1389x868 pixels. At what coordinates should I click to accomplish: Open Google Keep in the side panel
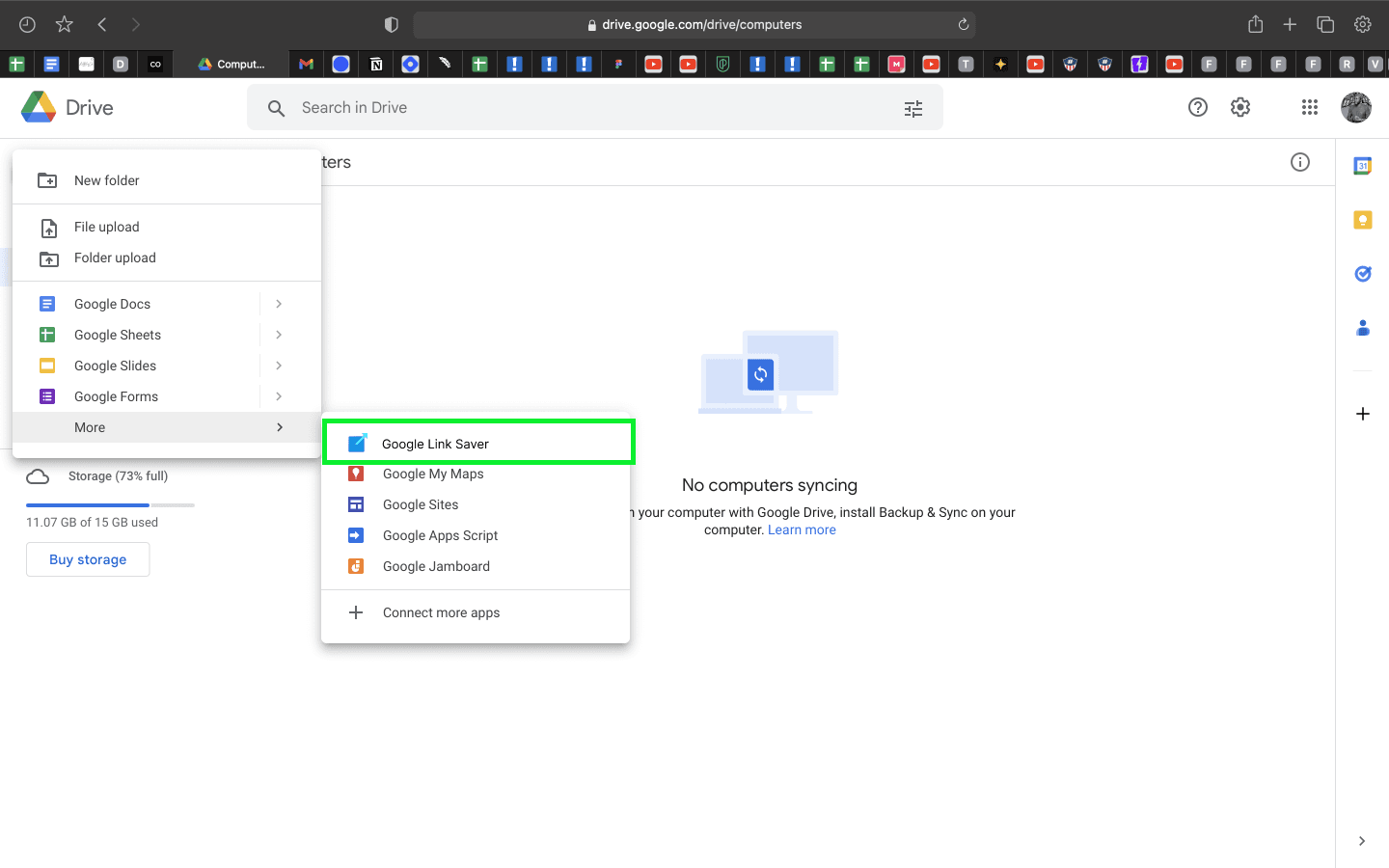coord(1362,220)
